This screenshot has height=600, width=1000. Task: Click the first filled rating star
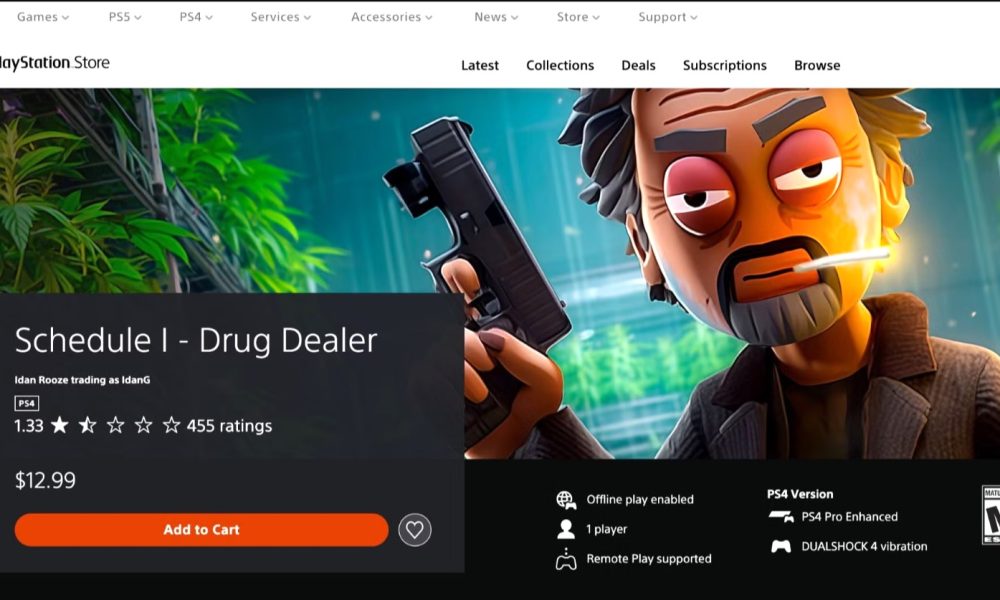[60, 425]
